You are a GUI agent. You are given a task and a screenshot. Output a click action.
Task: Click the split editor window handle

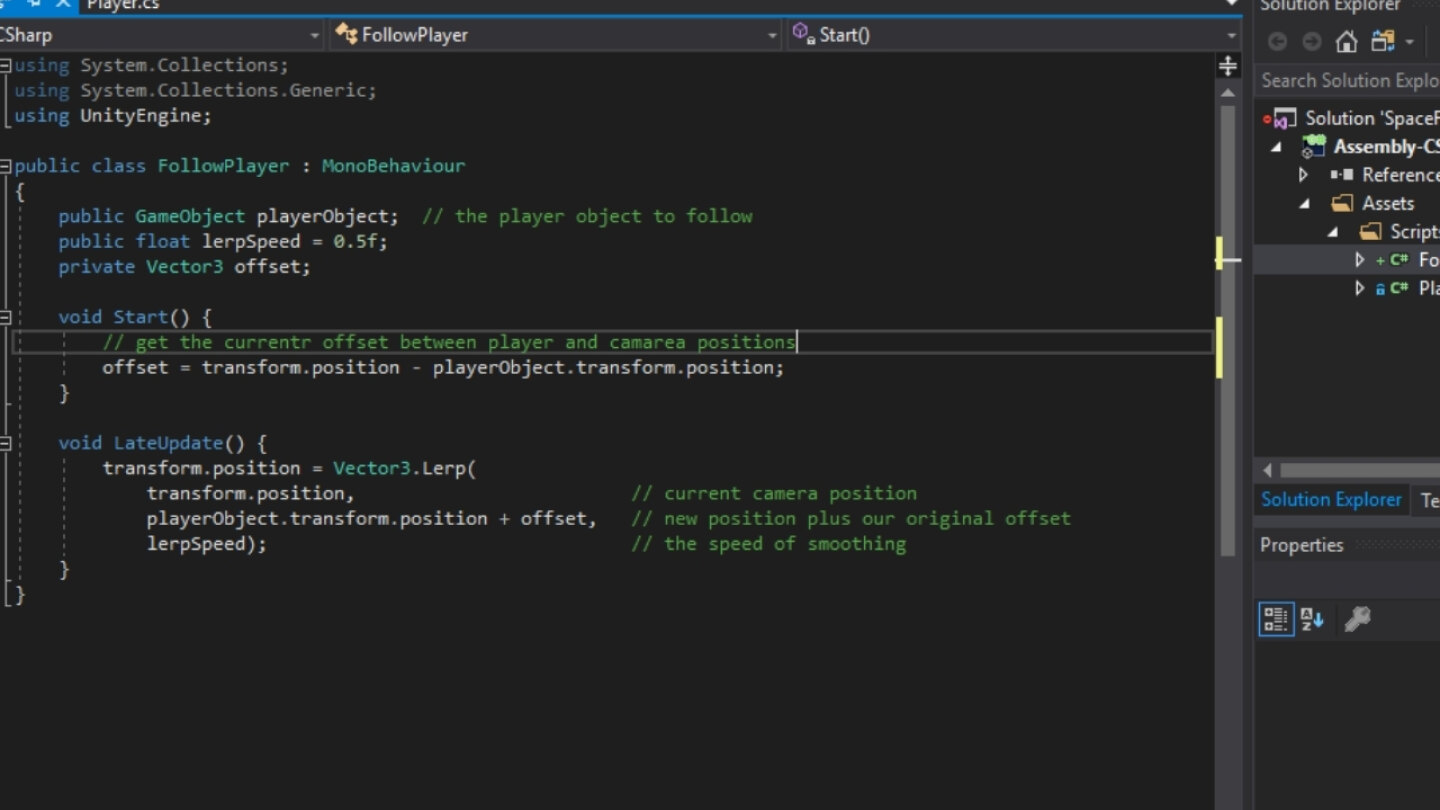click(x=1228, y=66)
